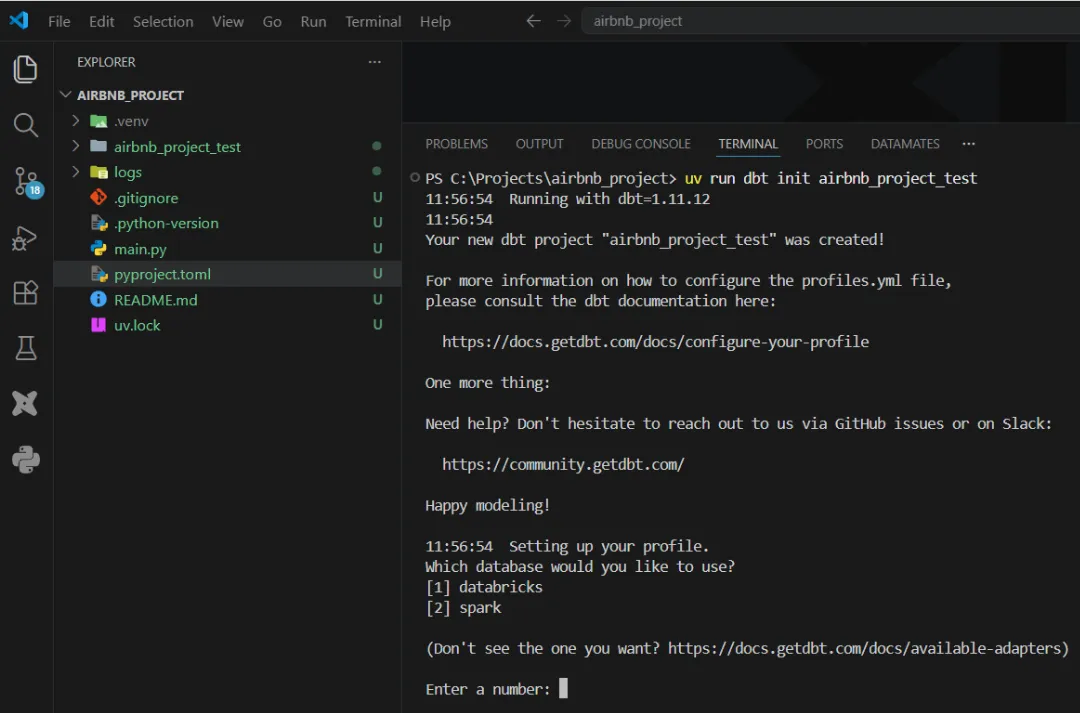This screenshot has width=1080, height=713.
Task: Open the community.getdbt.com link
Action: pyautogui.click(x=563, y=464)
